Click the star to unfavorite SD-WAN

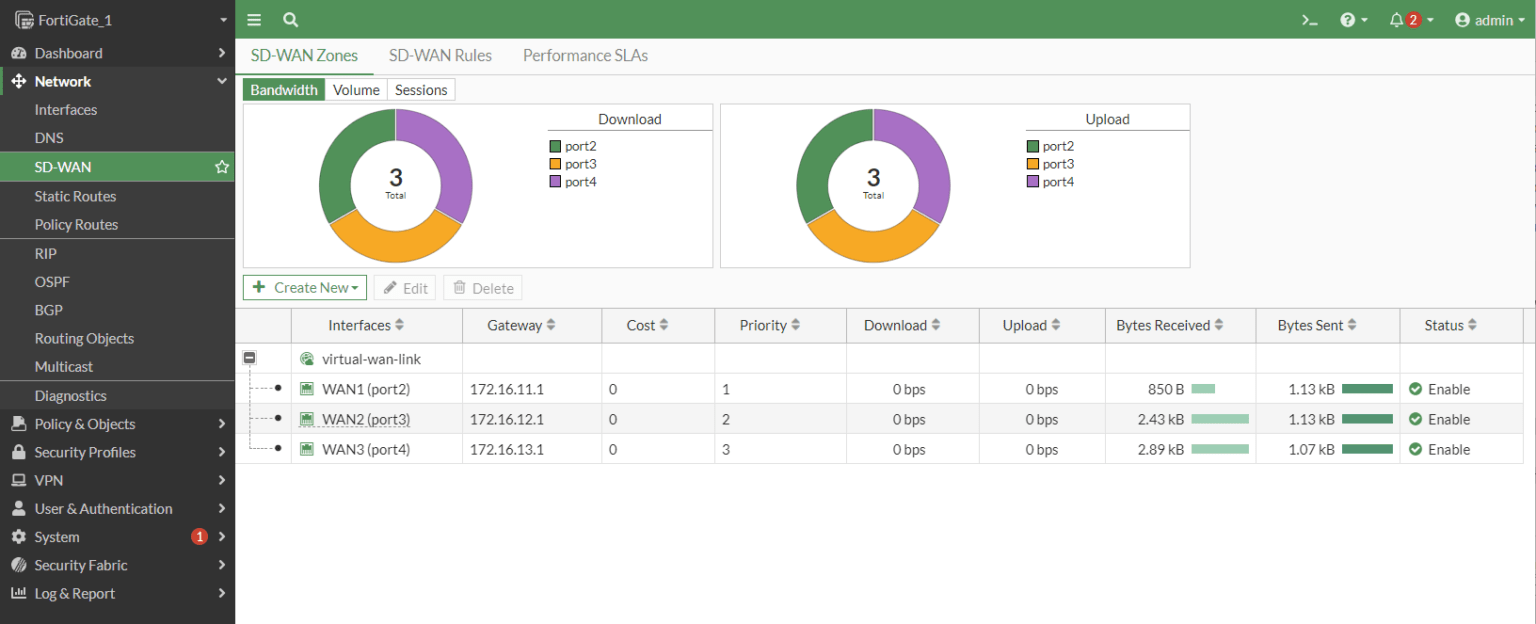(221, 166)
